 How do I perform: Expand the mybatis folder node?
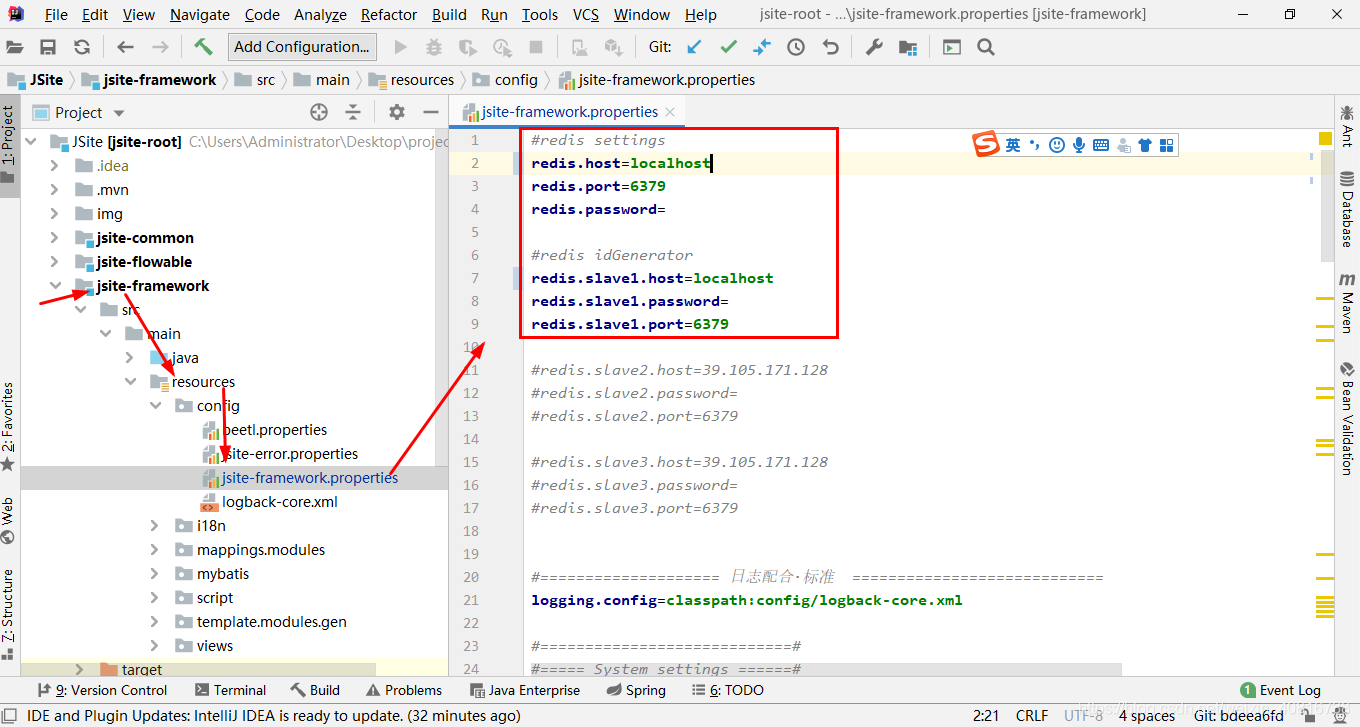click(x=155, y=574)
